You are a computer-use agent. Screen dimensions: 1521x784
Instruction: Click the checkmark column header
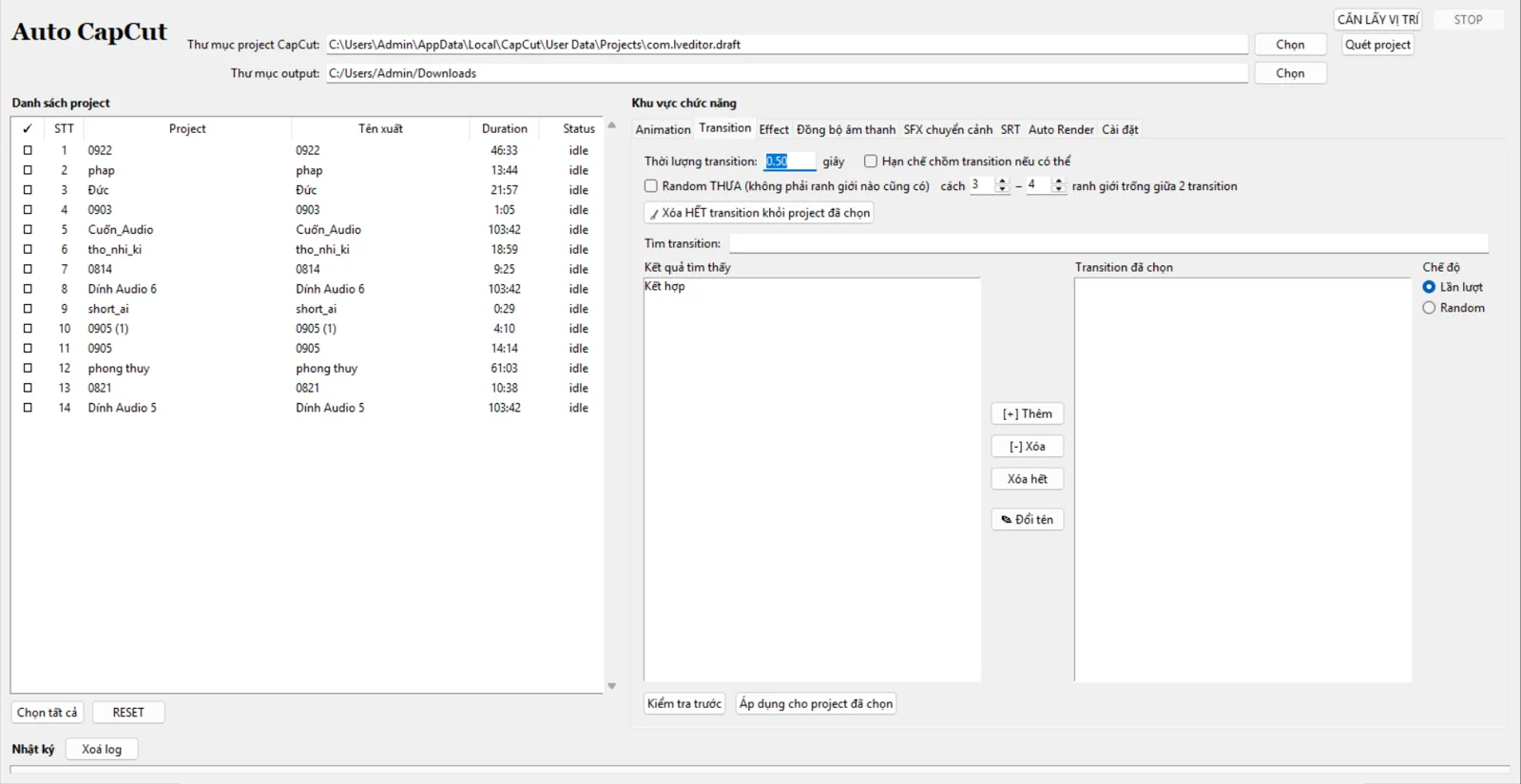click(x=28, y=128)
